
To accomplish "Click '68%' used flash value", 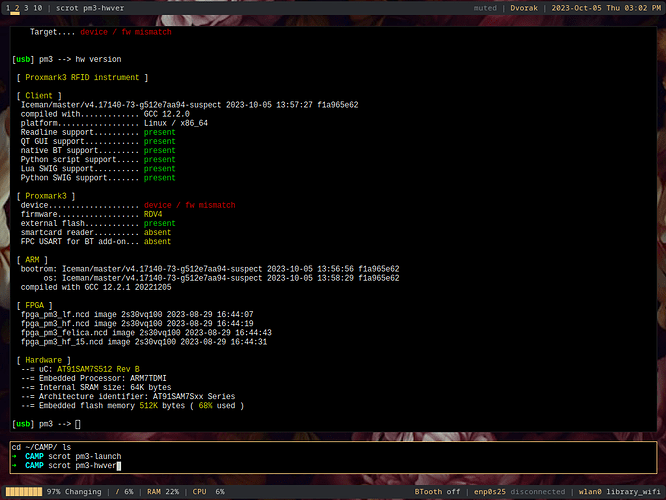I will click(x=206, y=406).
